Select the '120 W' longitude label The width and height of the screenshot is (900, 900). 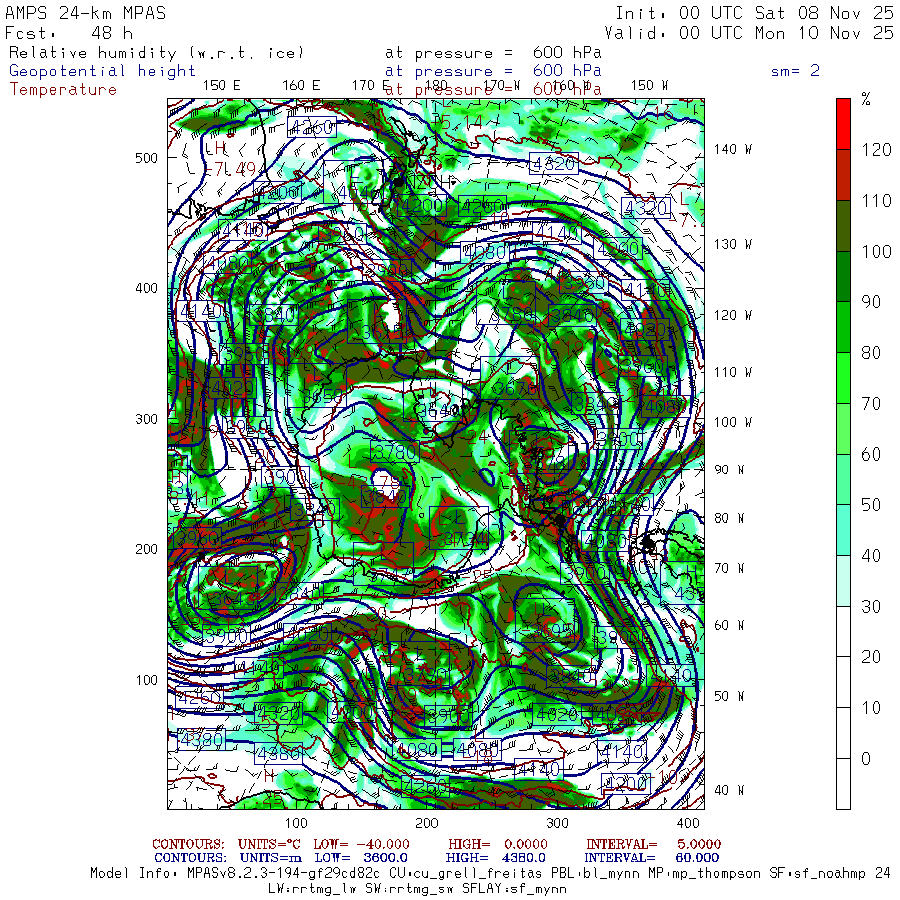coord(733,316)
